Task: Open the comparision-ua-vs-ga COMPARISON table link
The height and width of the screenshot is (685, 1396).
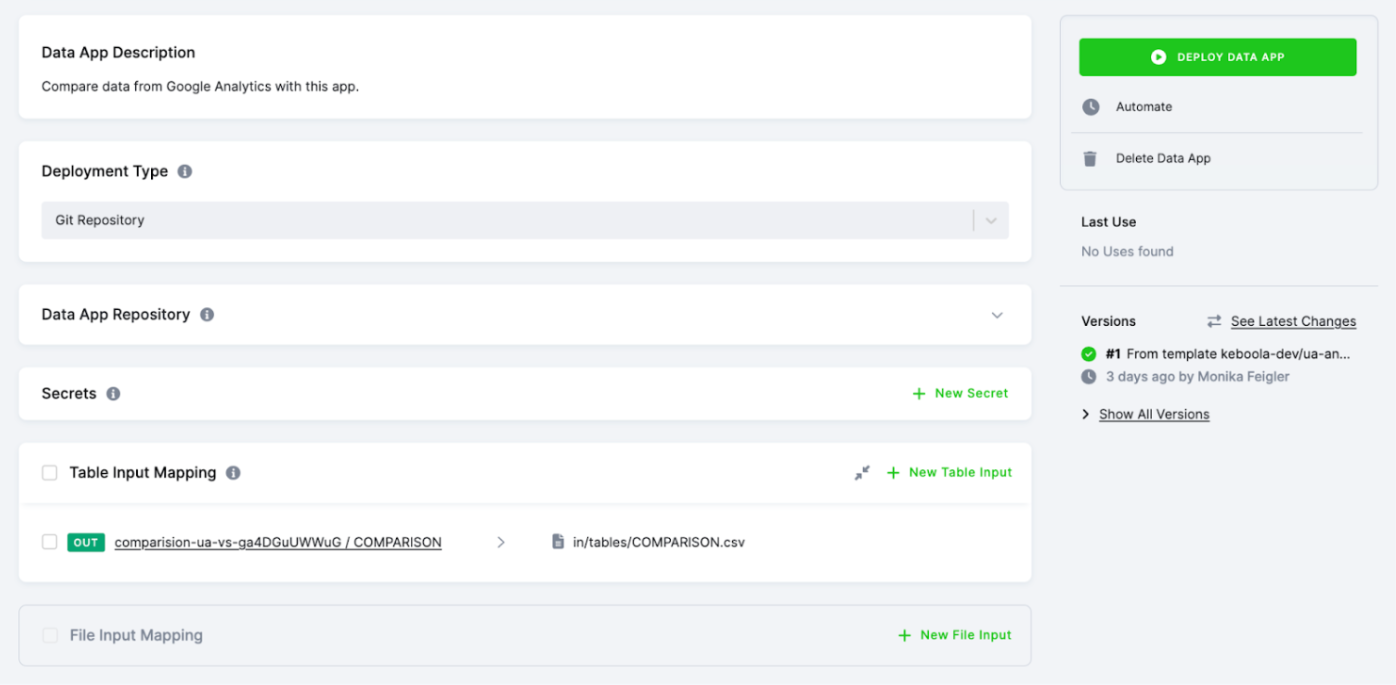Action: pos(278,541)
